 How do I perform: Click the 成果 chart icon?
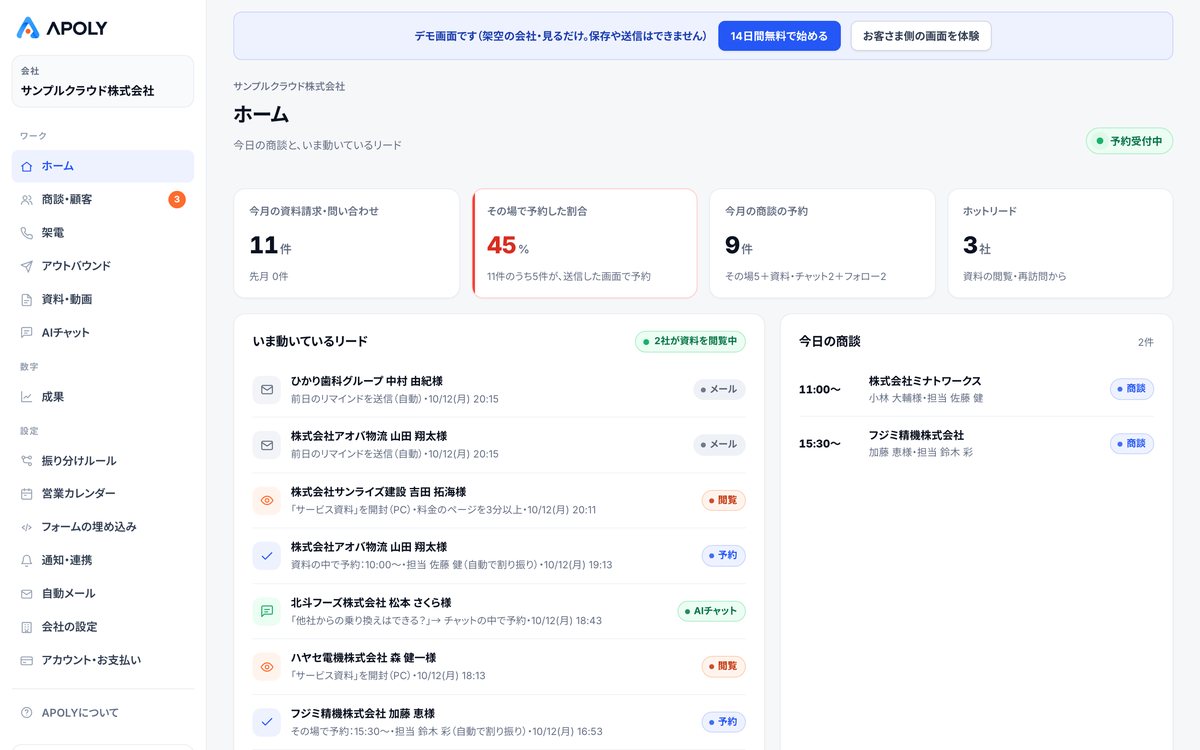click(x=27, y=397)
